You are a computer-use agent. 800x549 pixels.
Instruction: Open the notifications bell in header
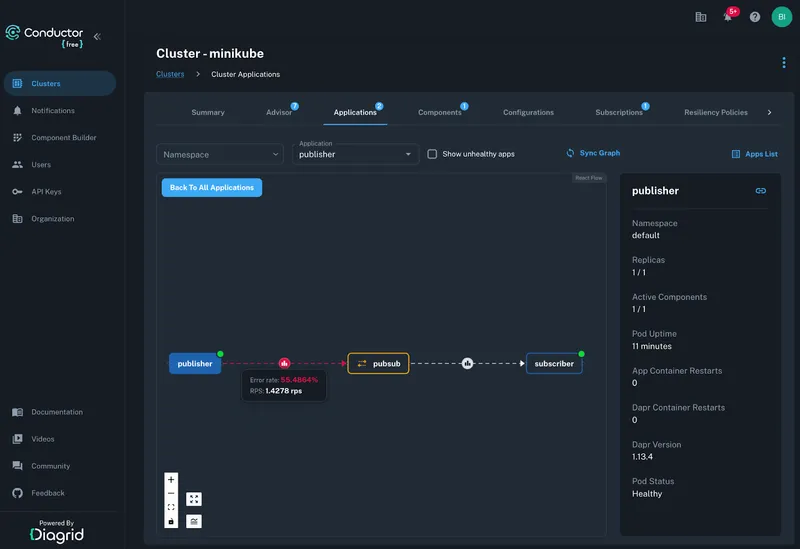click(728, 17)
